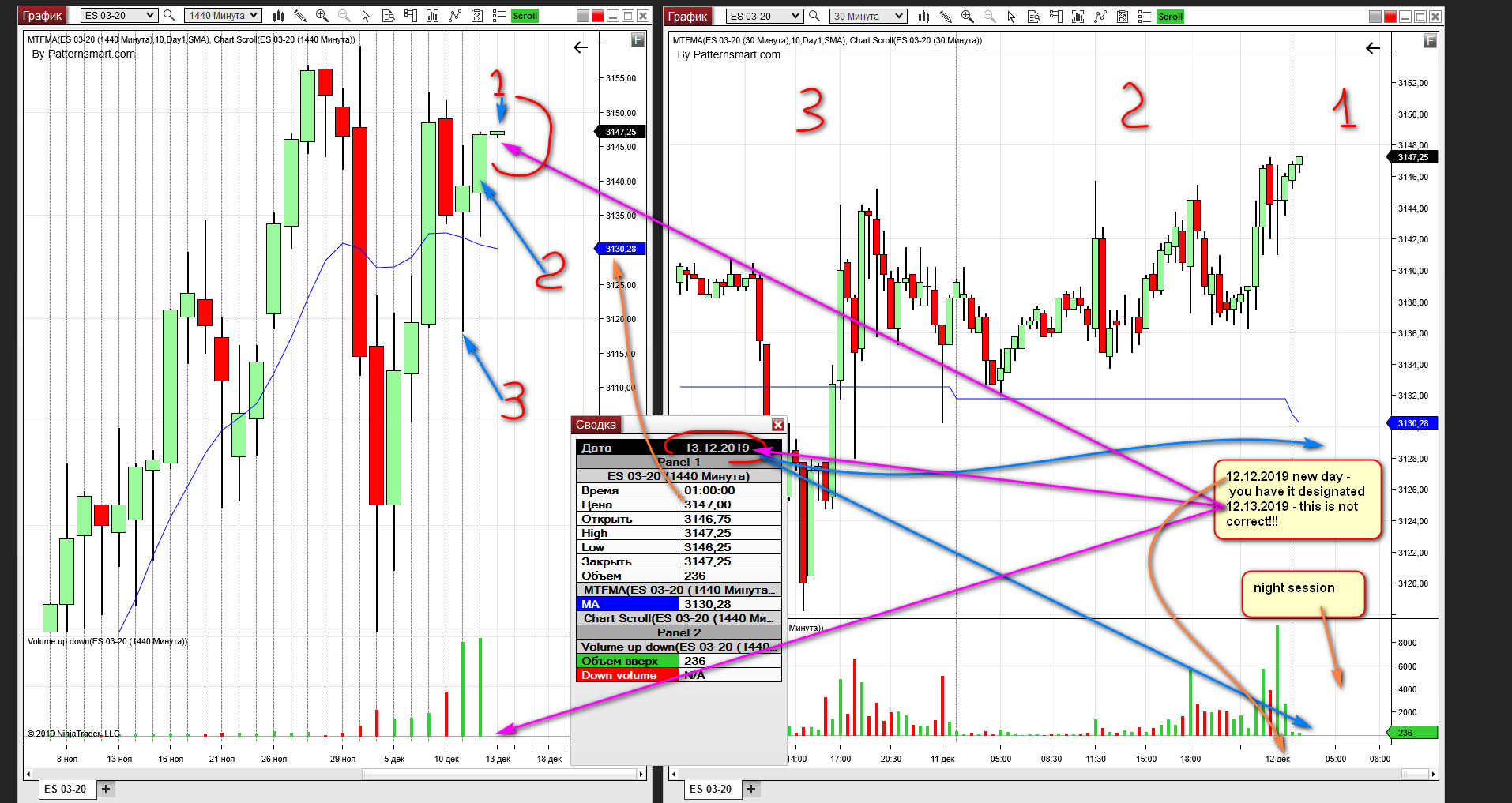This screenshot has height=803, width=1512.
Task: Show the Data Box from the 1440 Минута chart toolbar
Action: (x=388, y=16)
